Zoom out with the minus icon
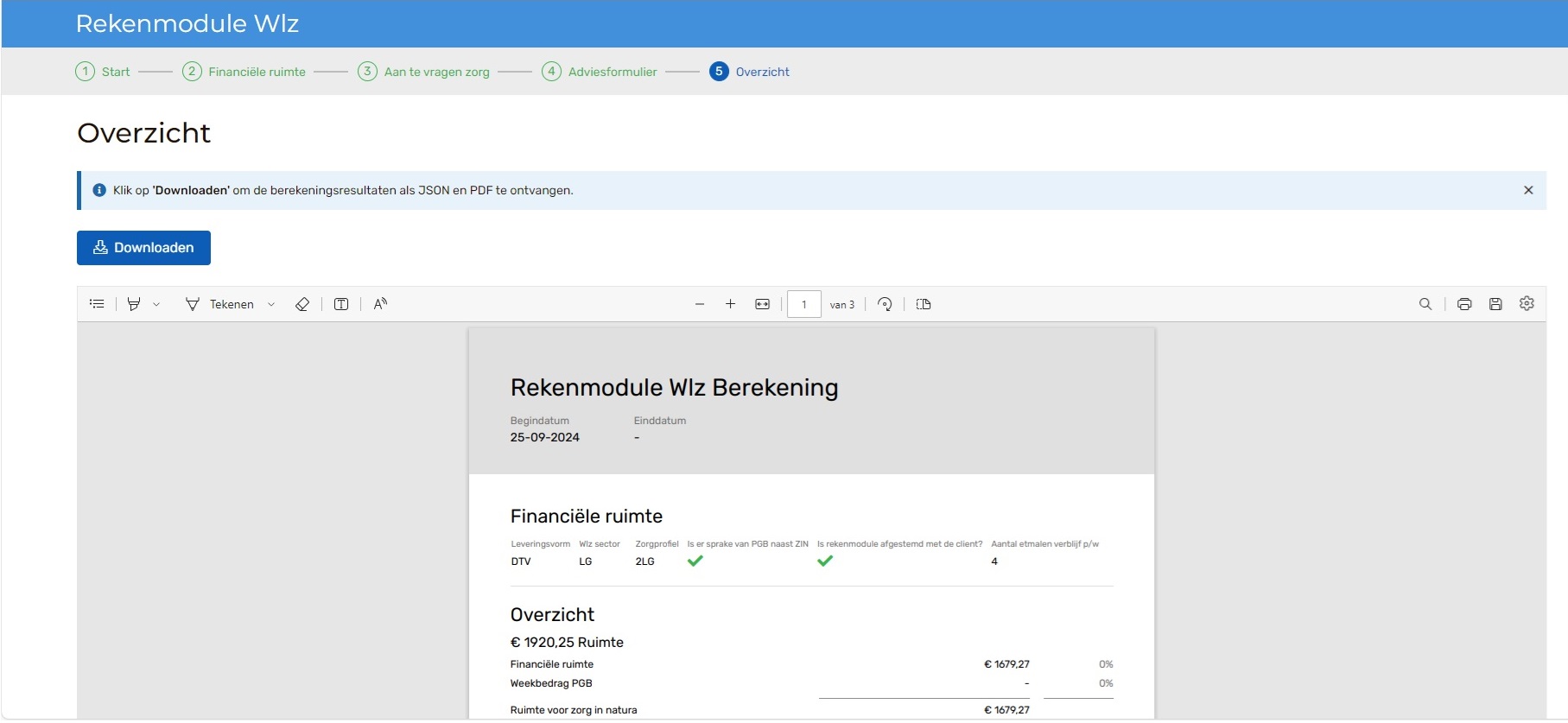Image resolution: width=1568 pixels, height=723 pixels. point(700,304)
